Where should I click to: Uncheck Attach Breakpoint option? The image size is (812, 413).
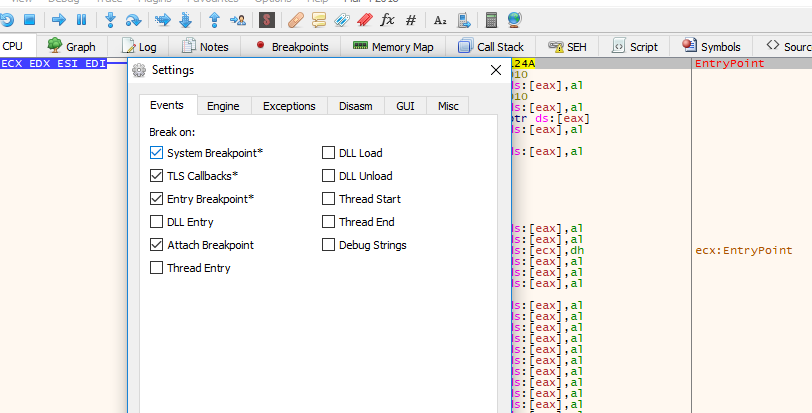pos(156,244)
